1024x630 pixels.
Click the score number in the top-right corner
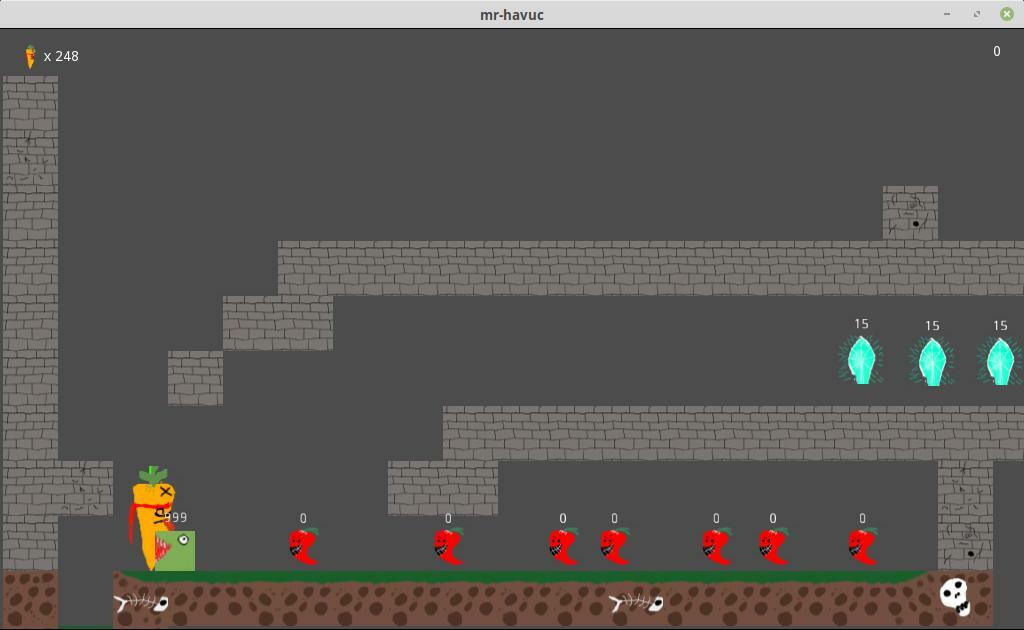tap(996, 52)
